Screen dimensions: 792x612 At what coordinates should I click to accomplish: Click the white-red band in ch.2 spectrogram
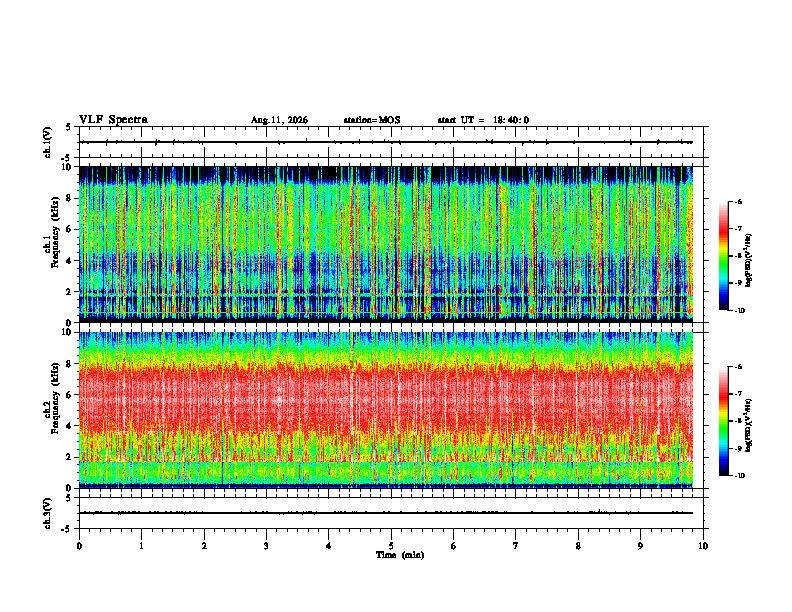click(386, 399)
